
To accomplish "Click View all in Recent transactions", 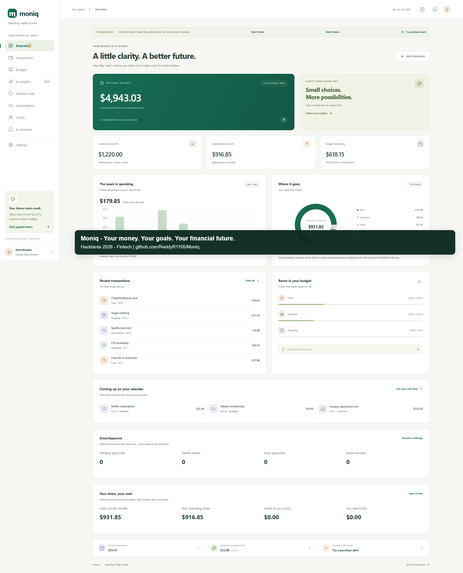I will pyautogui.click(x=252, y=281).
